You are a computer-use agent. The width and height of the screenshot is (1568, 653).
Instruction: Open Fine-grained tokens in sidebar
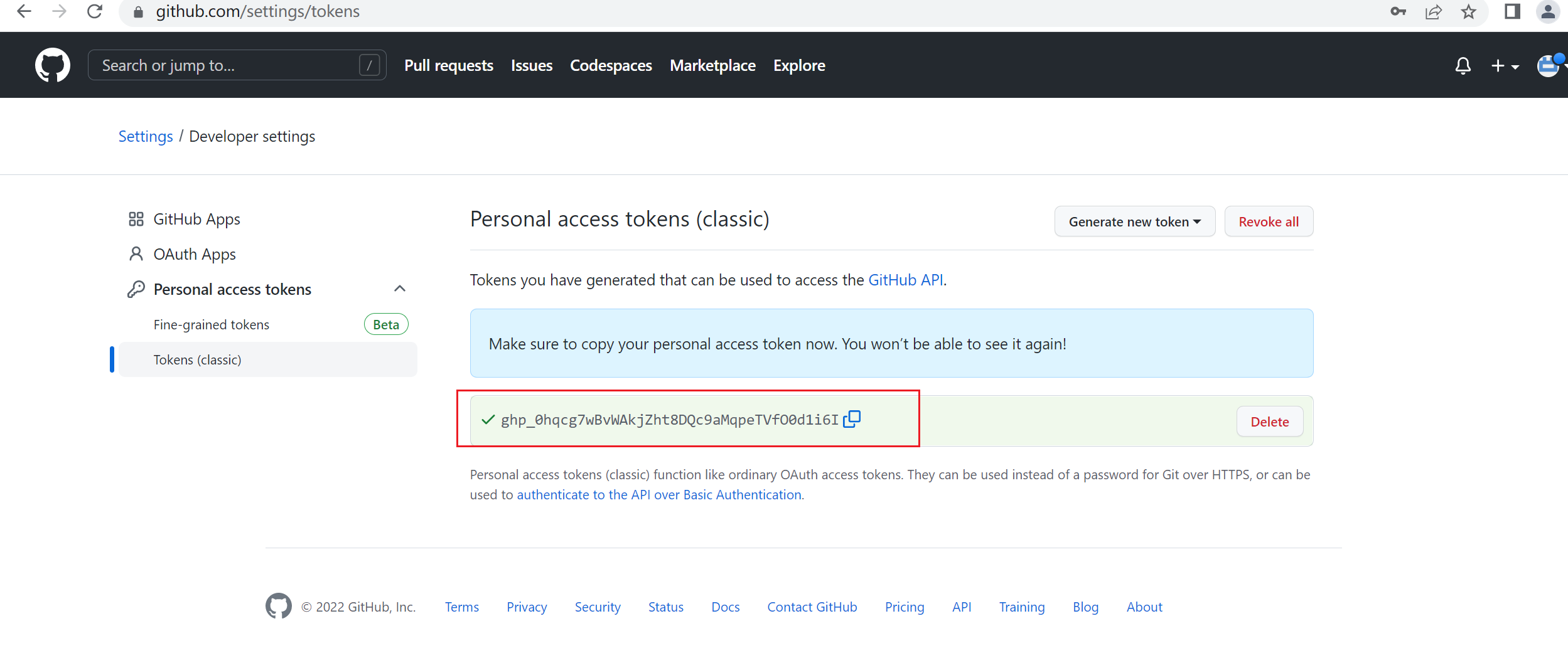coord(212,324)
